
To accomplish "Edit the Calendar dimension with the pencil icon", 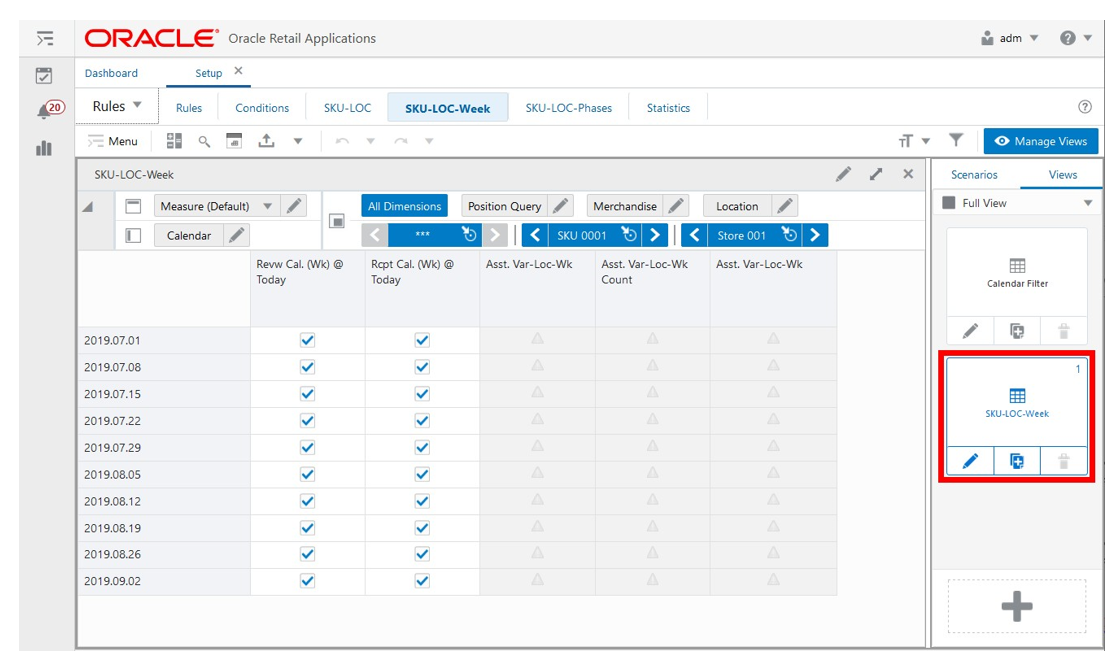I will pyautogui.click(x=237, y=235).
